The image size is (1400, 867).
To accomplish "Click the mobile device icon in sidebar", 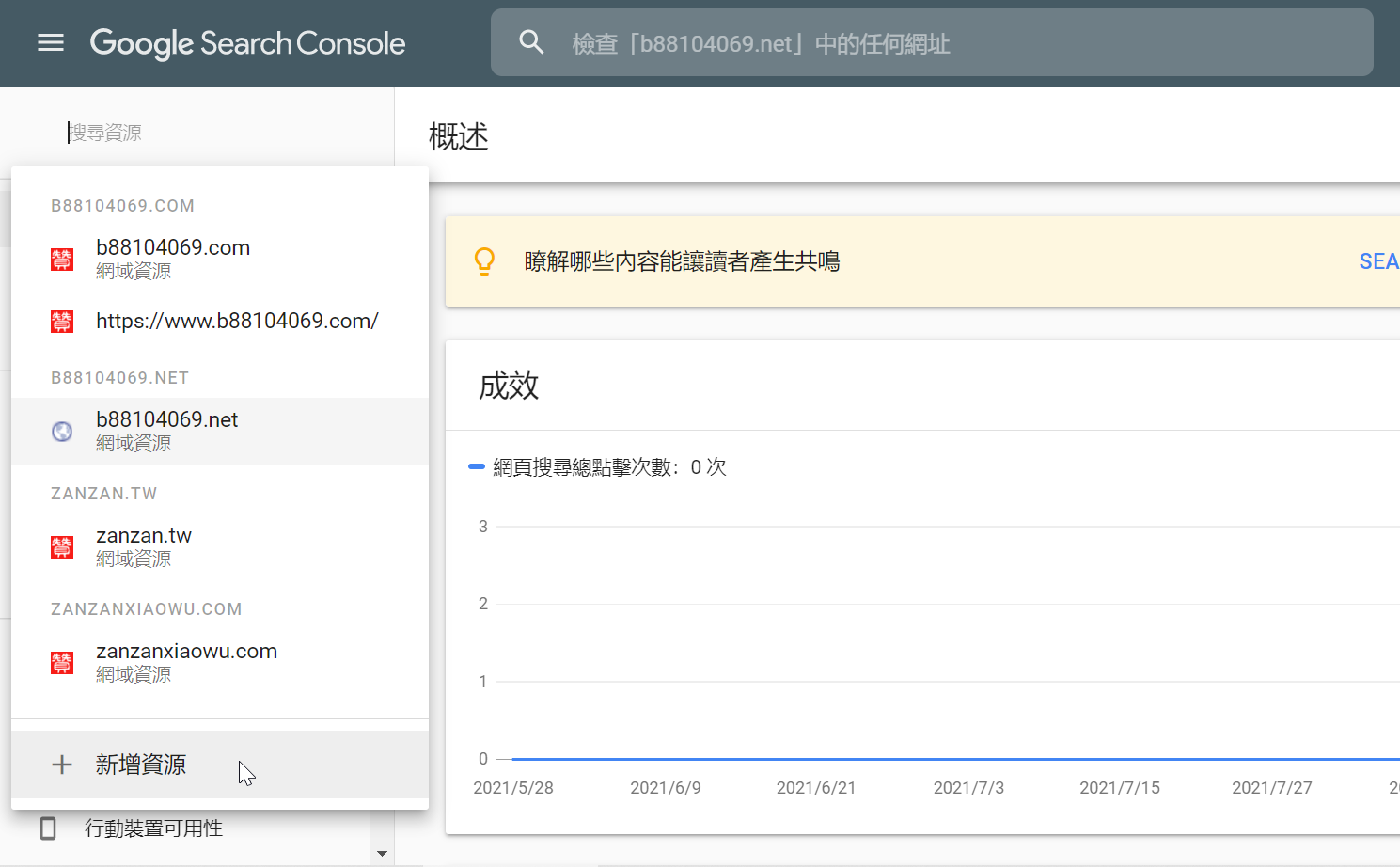I will [48, 828].
